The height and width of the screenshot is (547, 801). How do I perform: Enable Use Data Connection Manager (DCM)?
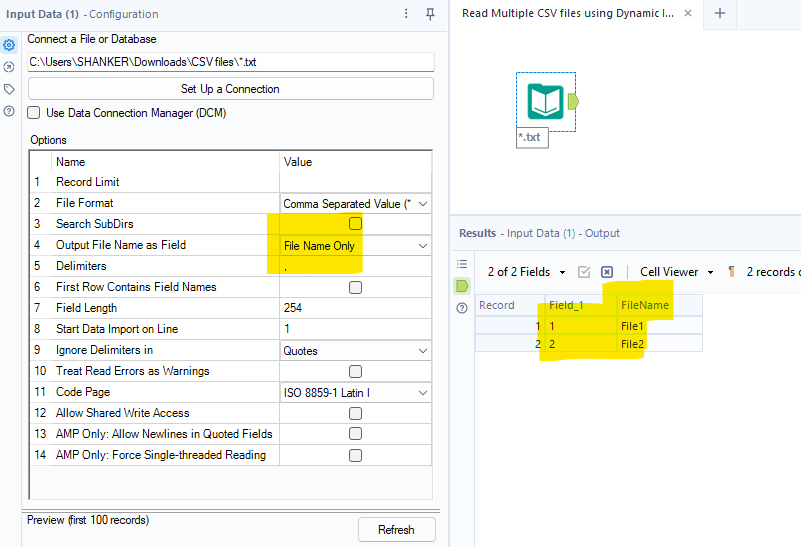coord(34,113)
